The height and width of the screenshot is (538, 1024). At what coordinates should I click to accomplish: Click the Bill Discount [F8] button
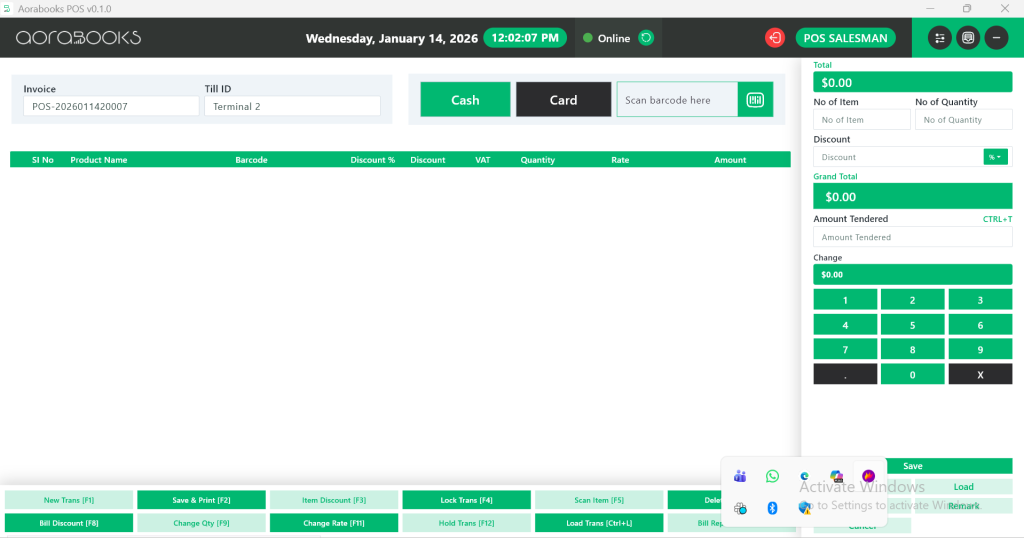click(69, 523)
